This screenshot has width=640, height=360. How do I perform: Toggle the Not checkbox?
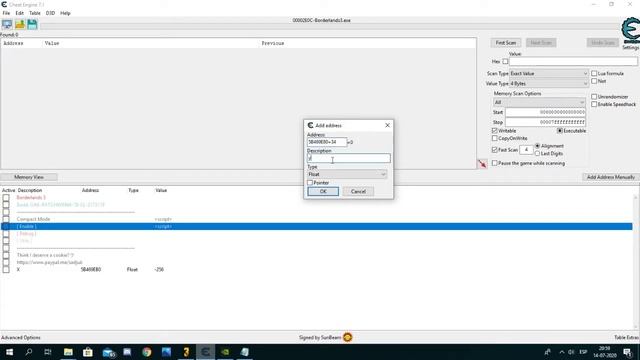594,81
